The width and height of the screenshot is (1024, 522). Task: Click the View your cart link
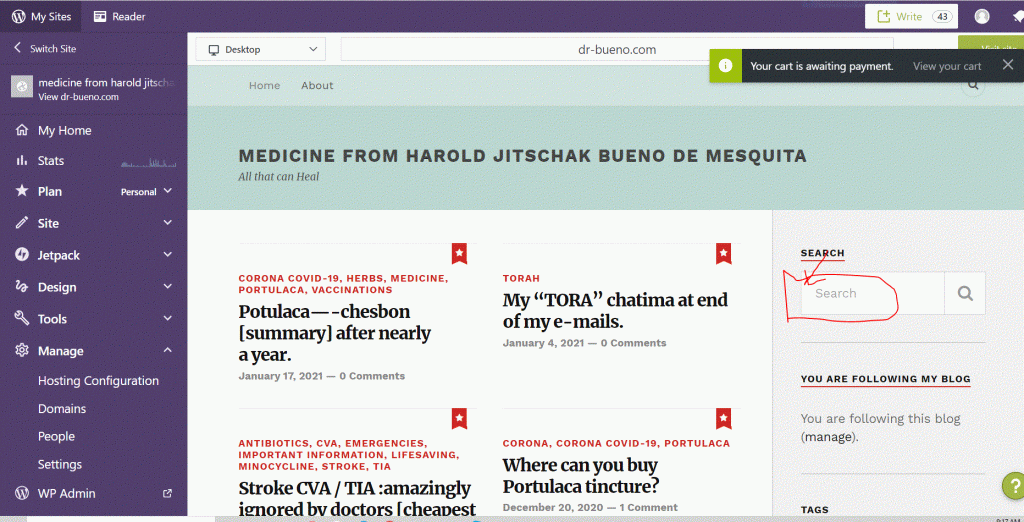pos(946,66)
